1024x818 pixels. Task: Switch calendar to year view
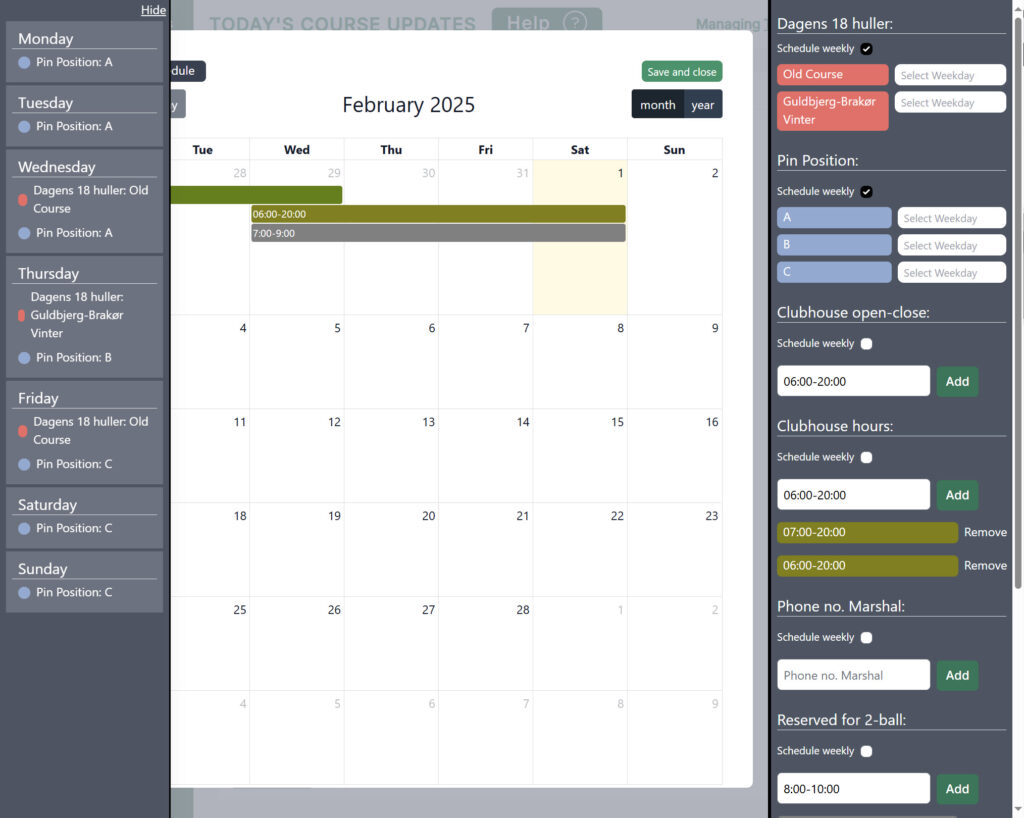[x=703, y=104]
